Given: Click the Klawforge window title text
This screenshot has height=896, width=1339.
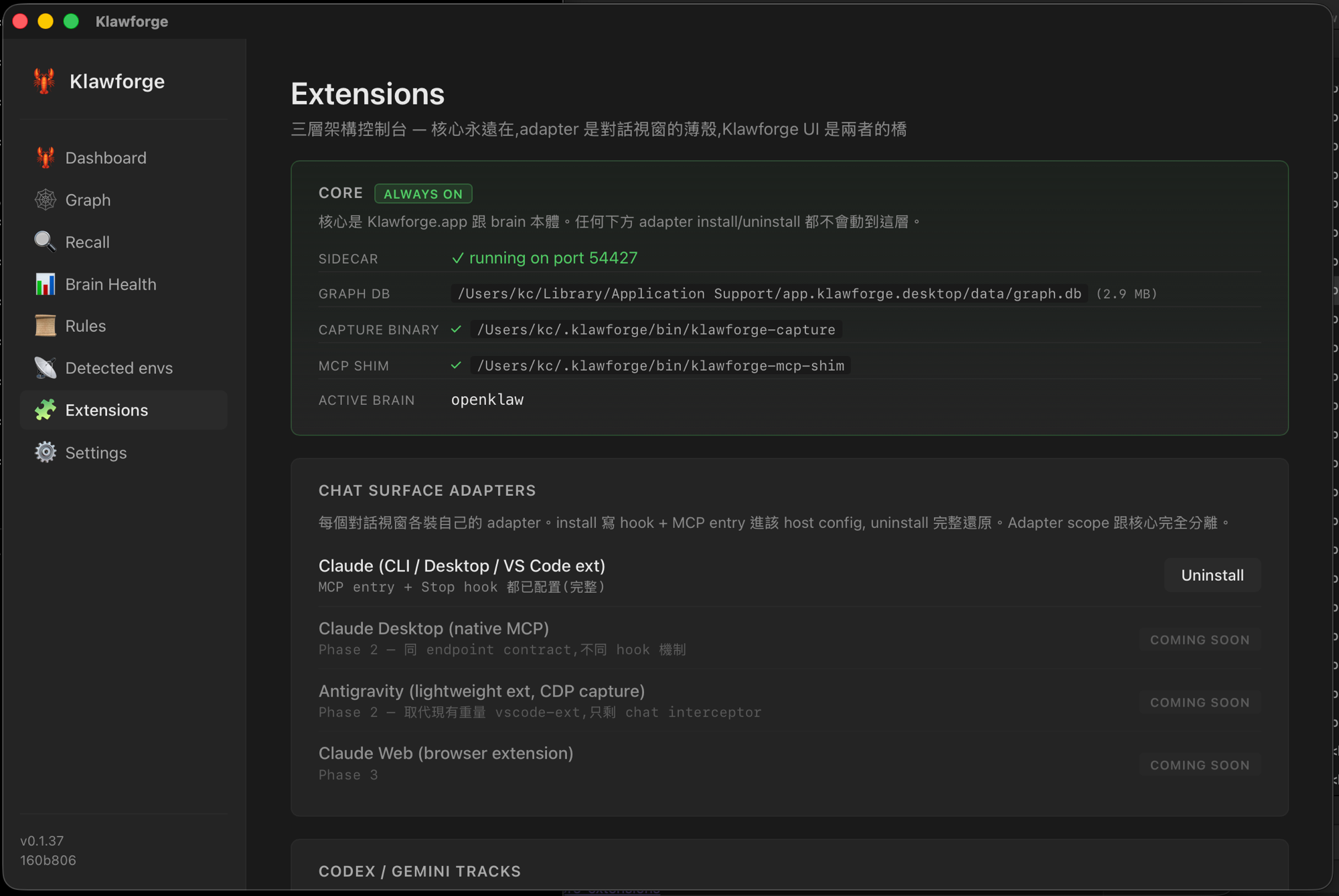Looking at the screenshot, I should [132, 21].
